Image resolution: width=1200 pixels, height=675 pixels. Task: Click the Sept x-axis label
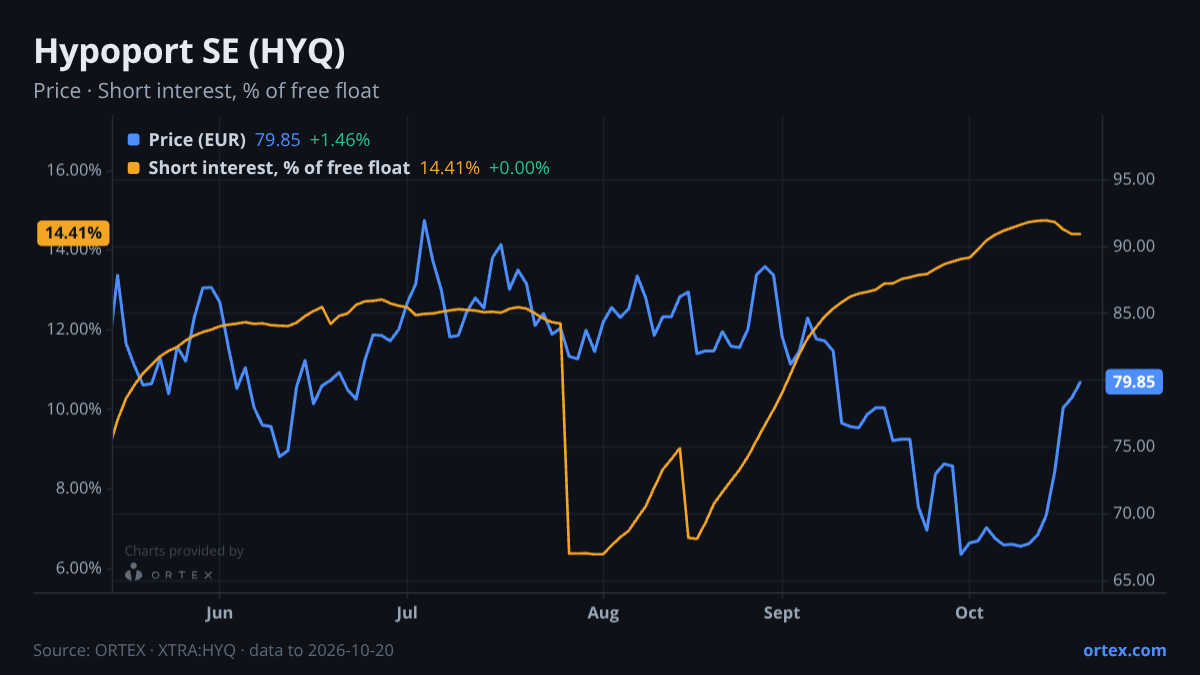point(782,612)
